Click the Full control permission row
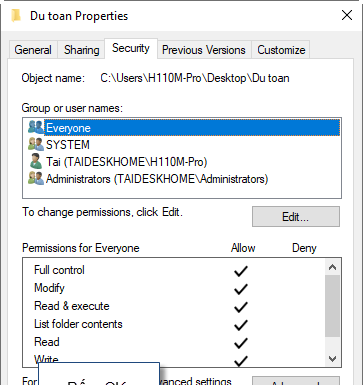 (x=173, y=270)
